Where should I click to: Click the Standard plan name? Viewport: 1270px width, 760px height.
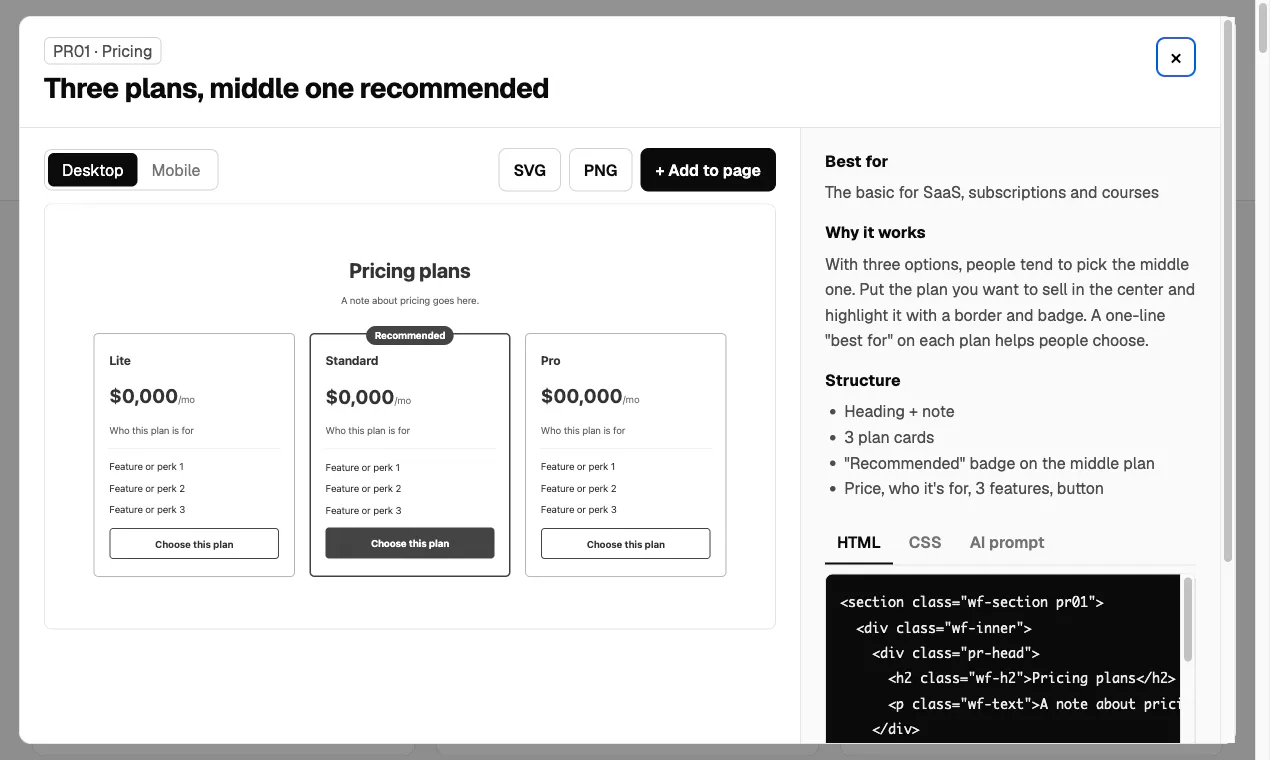coord(352,360)
